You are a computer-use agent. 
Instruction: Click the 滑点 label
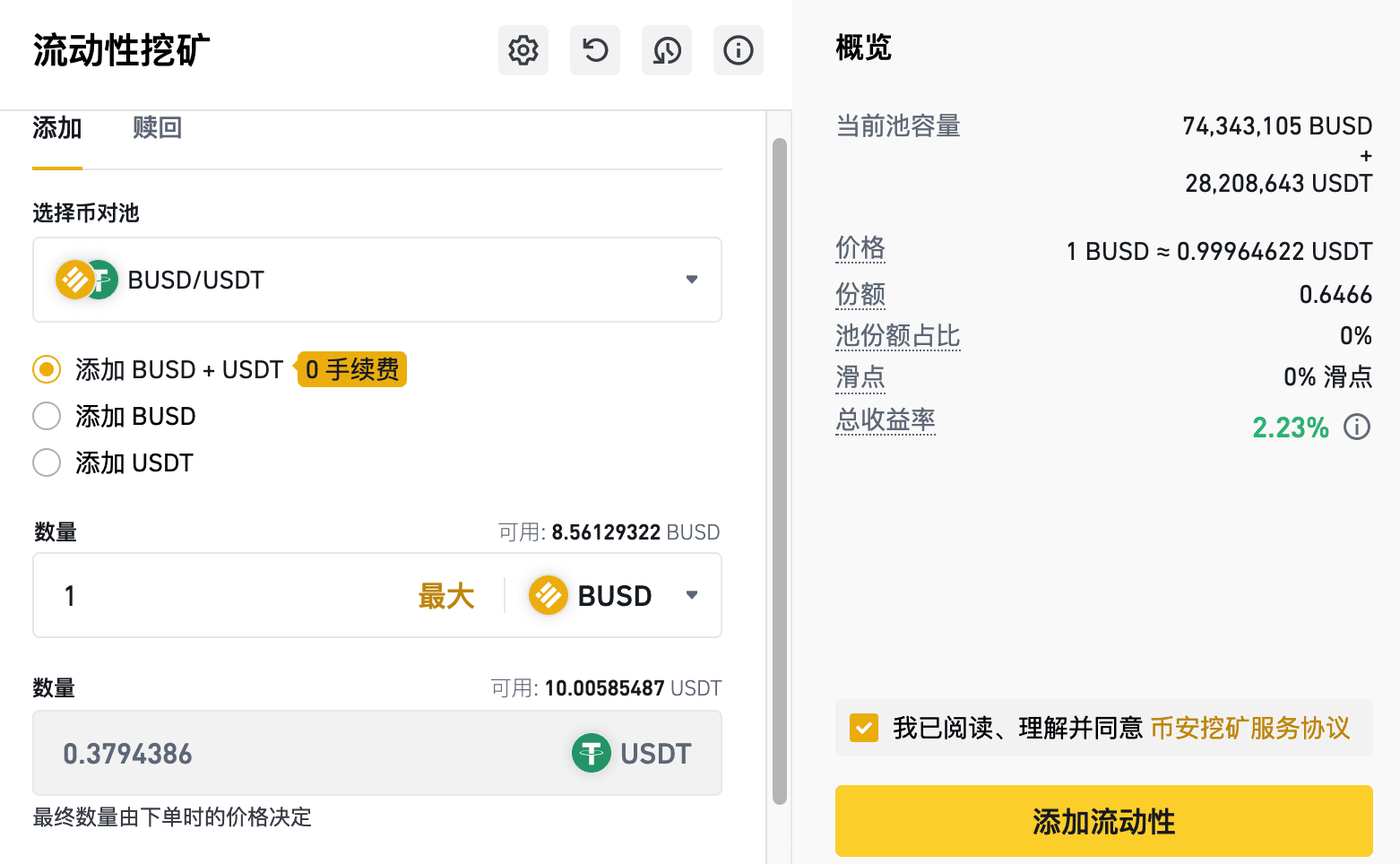860,377
